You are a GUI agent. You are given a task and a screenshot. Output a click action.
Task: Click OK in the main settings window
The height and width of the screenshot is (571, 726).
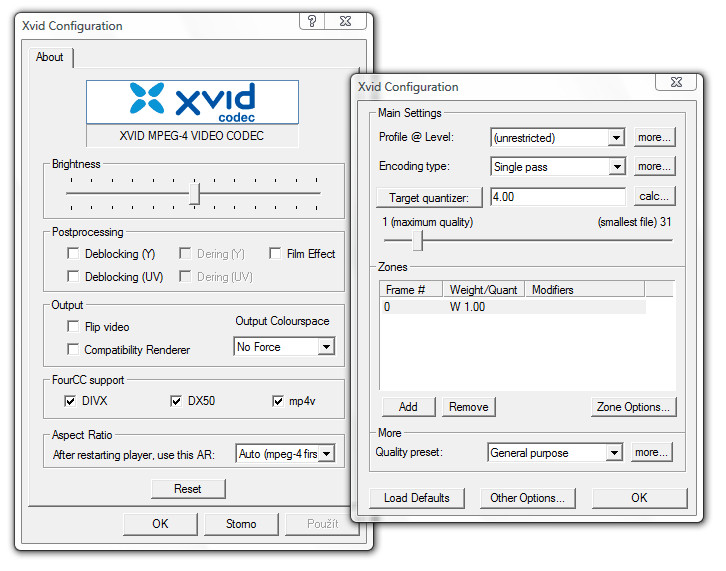(x=639, y=498)
